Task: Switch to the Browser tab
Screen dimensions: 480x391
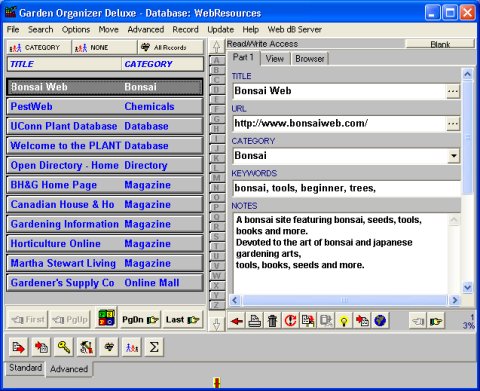Action: click(x=310, y=59)
